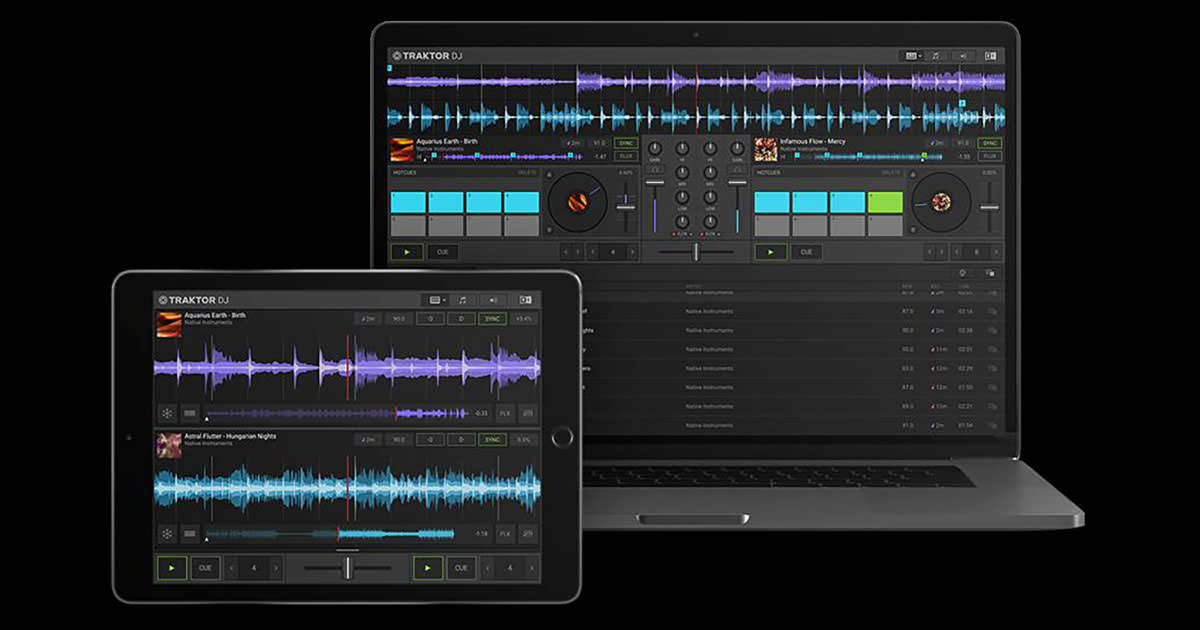
Task: Click the DELETE hotcue button on laptop deck B
Action: pos(892,172)
